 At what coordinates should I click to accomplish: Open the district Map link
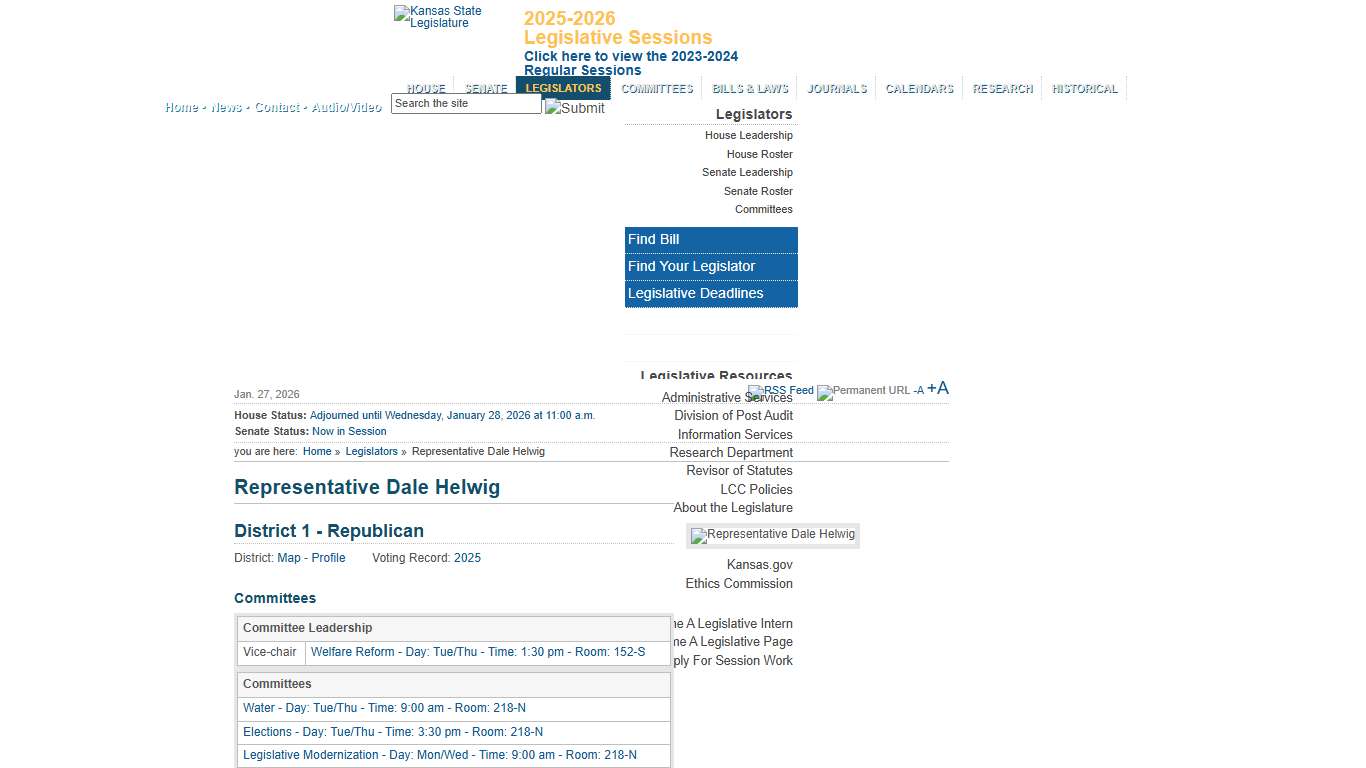click(x=288, y=558)
